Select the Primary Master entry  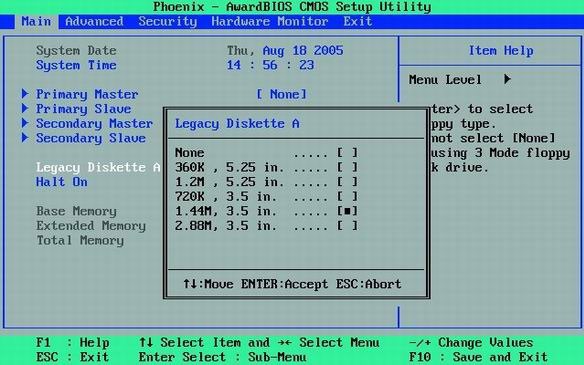click(x=87, y=94)
